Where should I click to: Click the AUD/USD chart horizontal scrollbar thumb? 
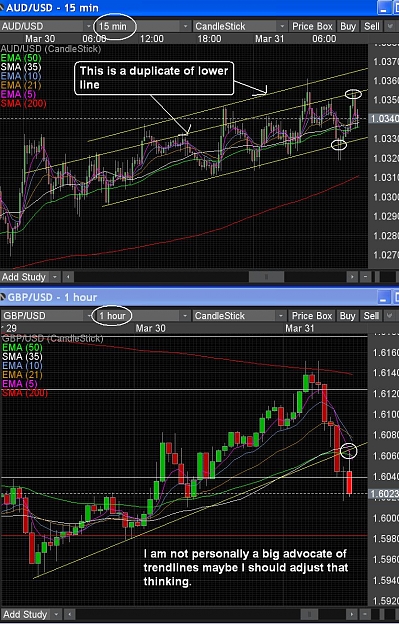point(266,277)
